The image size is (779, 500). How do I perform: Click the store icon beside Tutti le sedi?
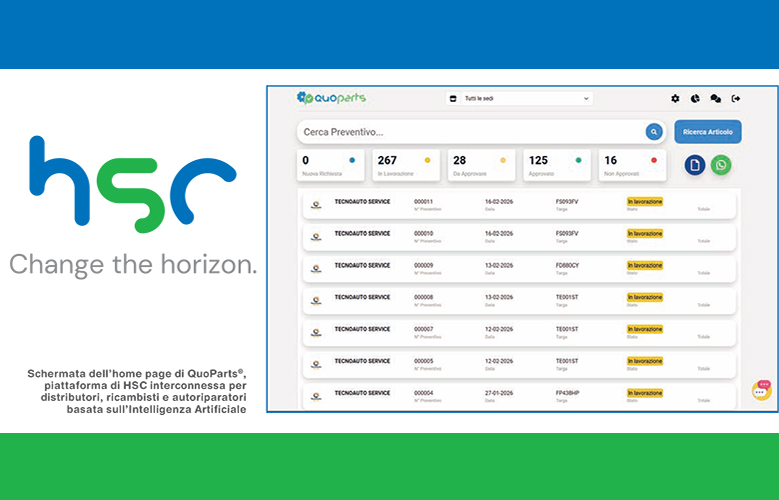pyautogui.click(x=453, y=98)
